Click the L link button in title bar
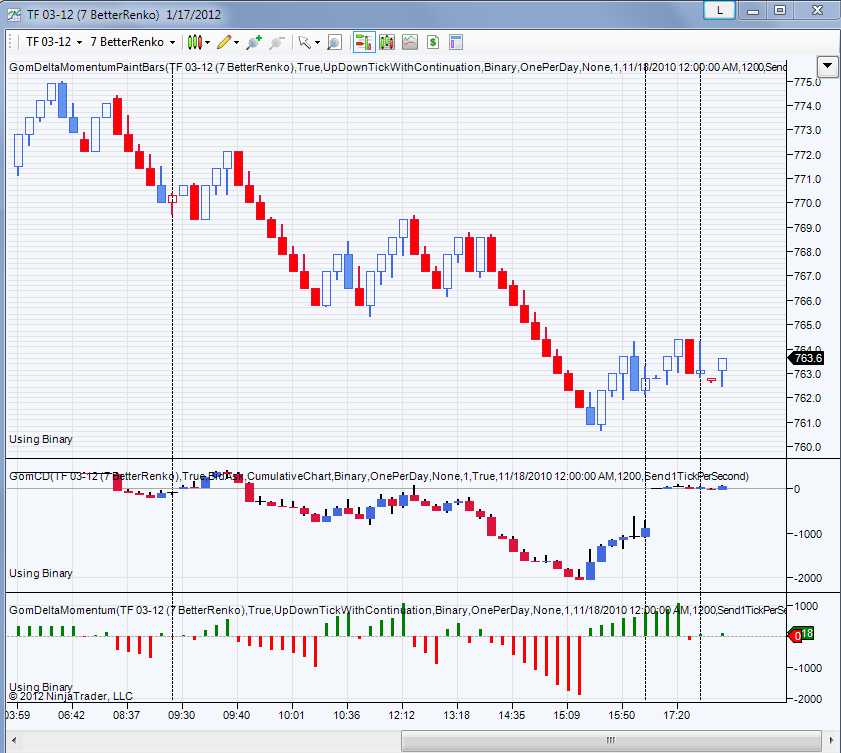This screenshot has width=841, height=753. click(719, 10)
